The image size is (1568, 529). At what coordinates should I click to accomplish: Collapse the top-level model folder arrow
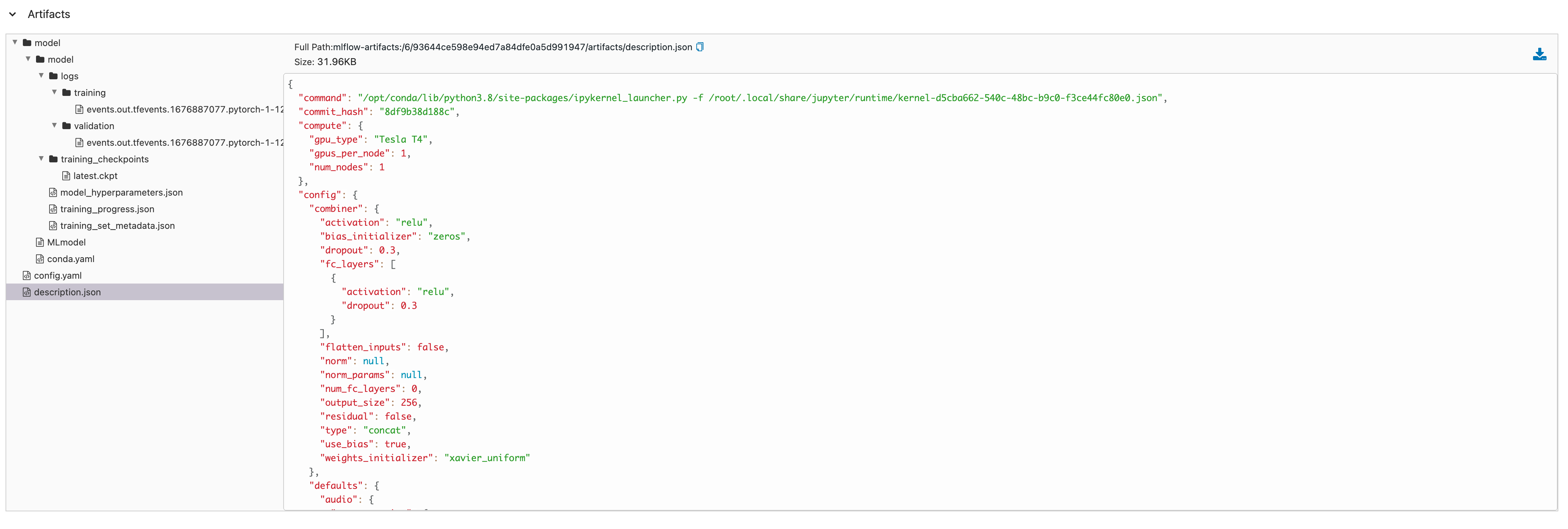pyautogui.click(x=15, y=43)
